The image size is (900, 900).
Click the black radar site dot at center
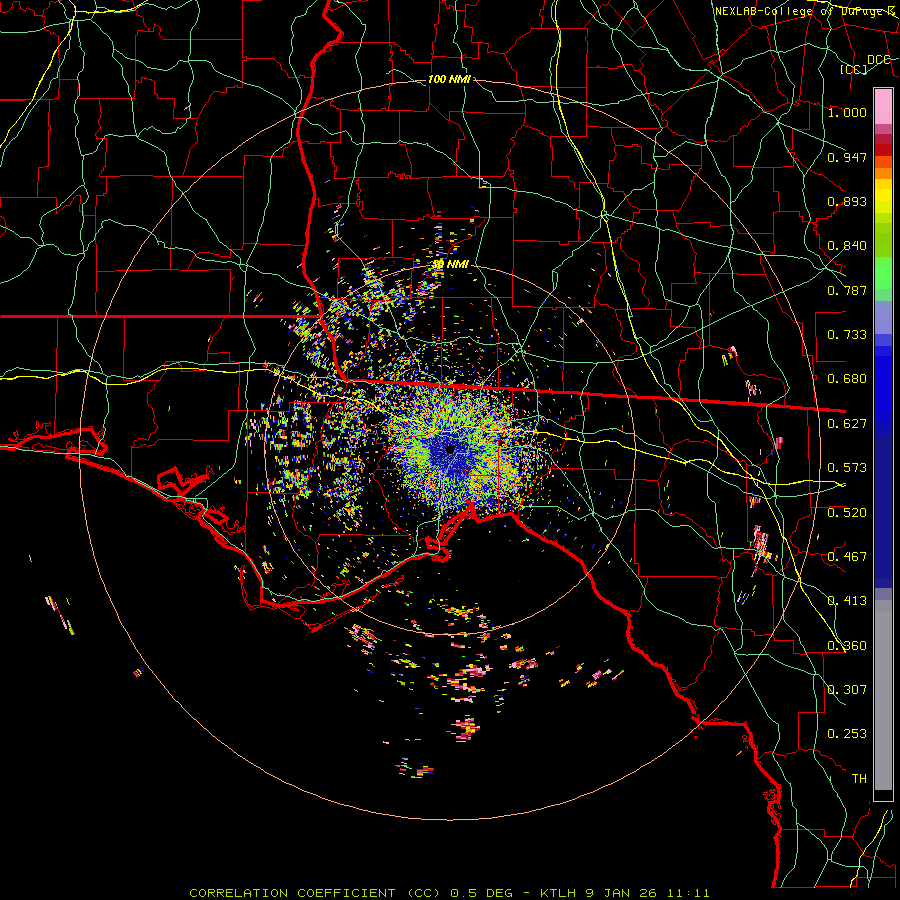451,449
